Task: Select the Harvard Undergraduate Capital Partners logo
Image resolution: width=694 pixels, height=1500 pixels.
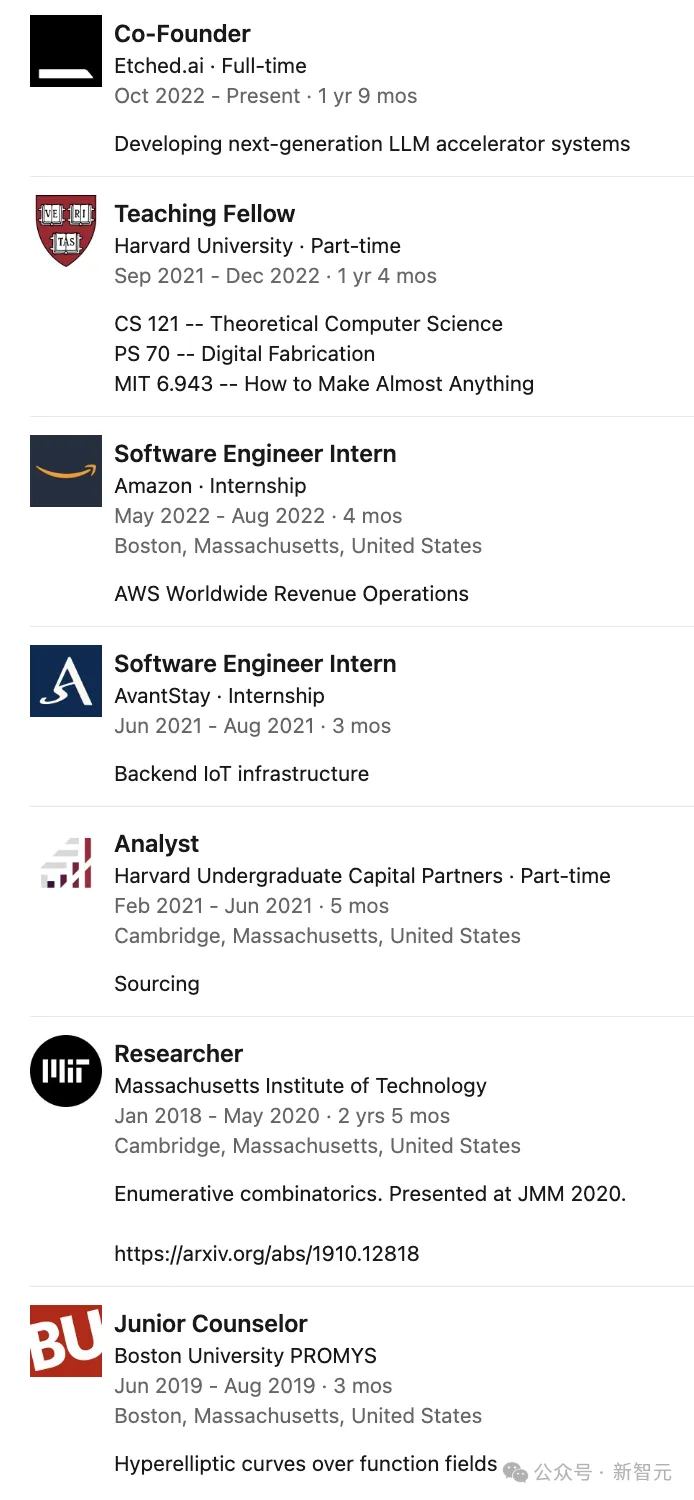Action: coord(66,861)
